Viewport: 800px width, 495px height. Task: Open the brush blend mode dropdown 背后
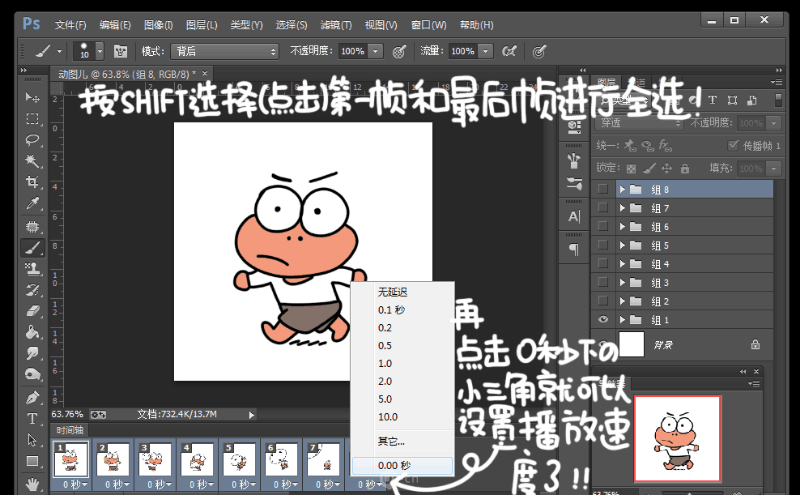(x=224, y=51)
